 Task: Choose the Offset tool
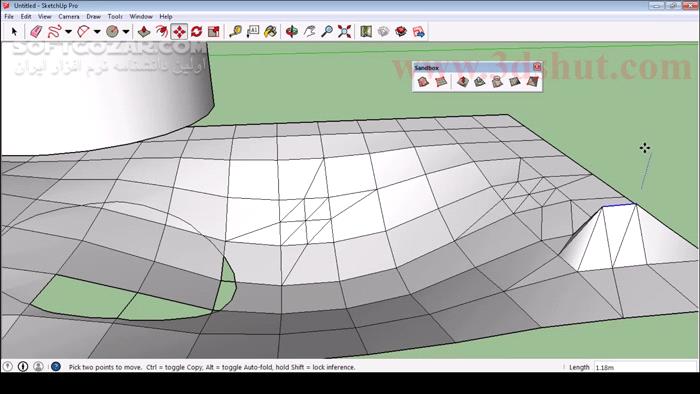pos(161,32)
